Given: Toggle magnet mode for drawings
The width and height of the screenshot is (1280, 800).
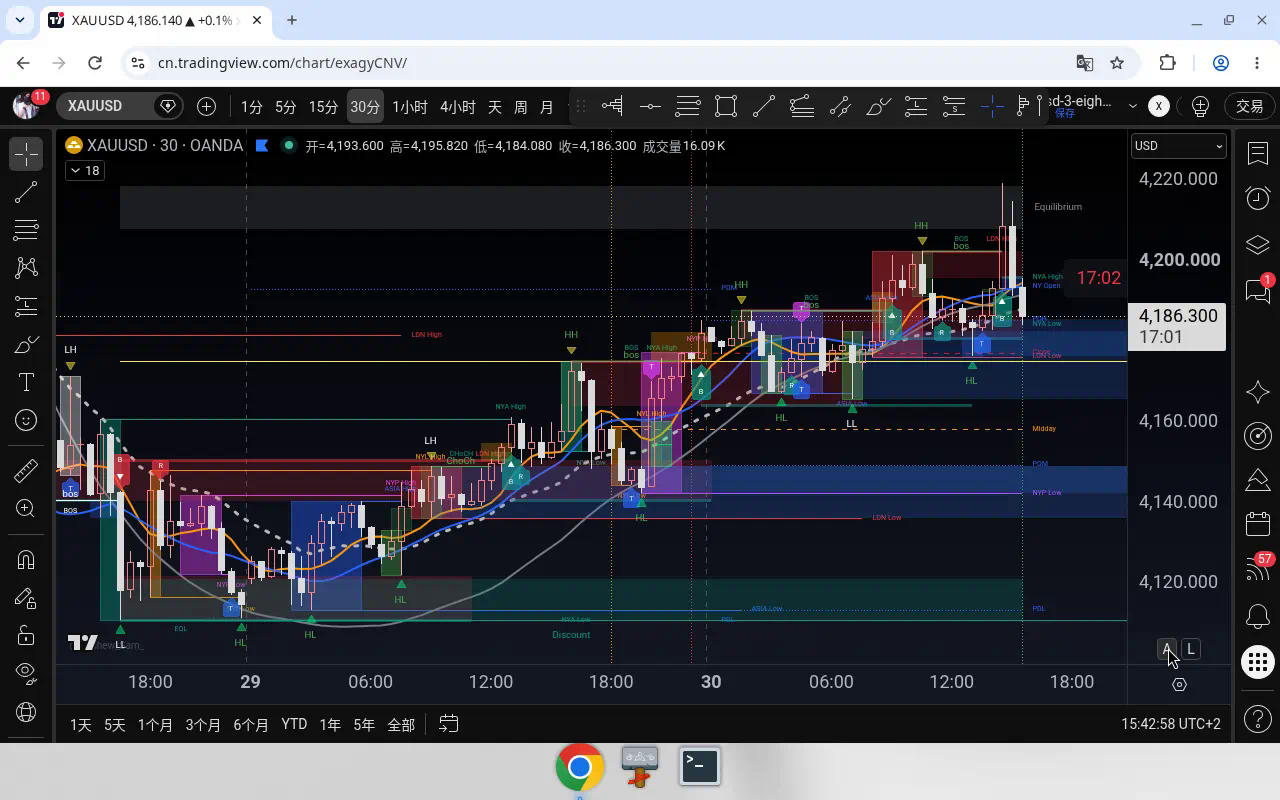Looking at the screenshot, I should [x=26, y=560].
